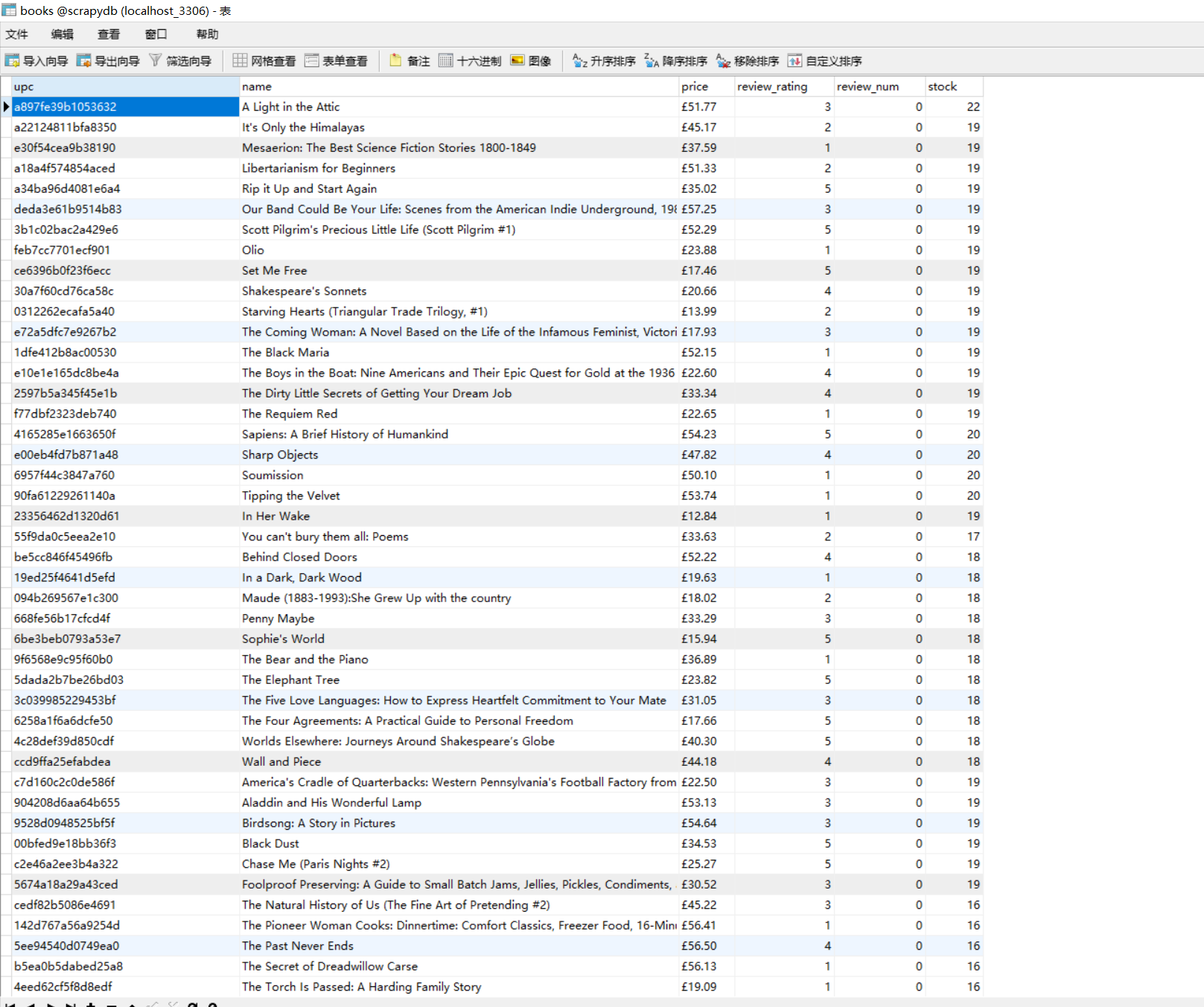Click the 'Penny Maybe' cell

(x=459, y=618)
